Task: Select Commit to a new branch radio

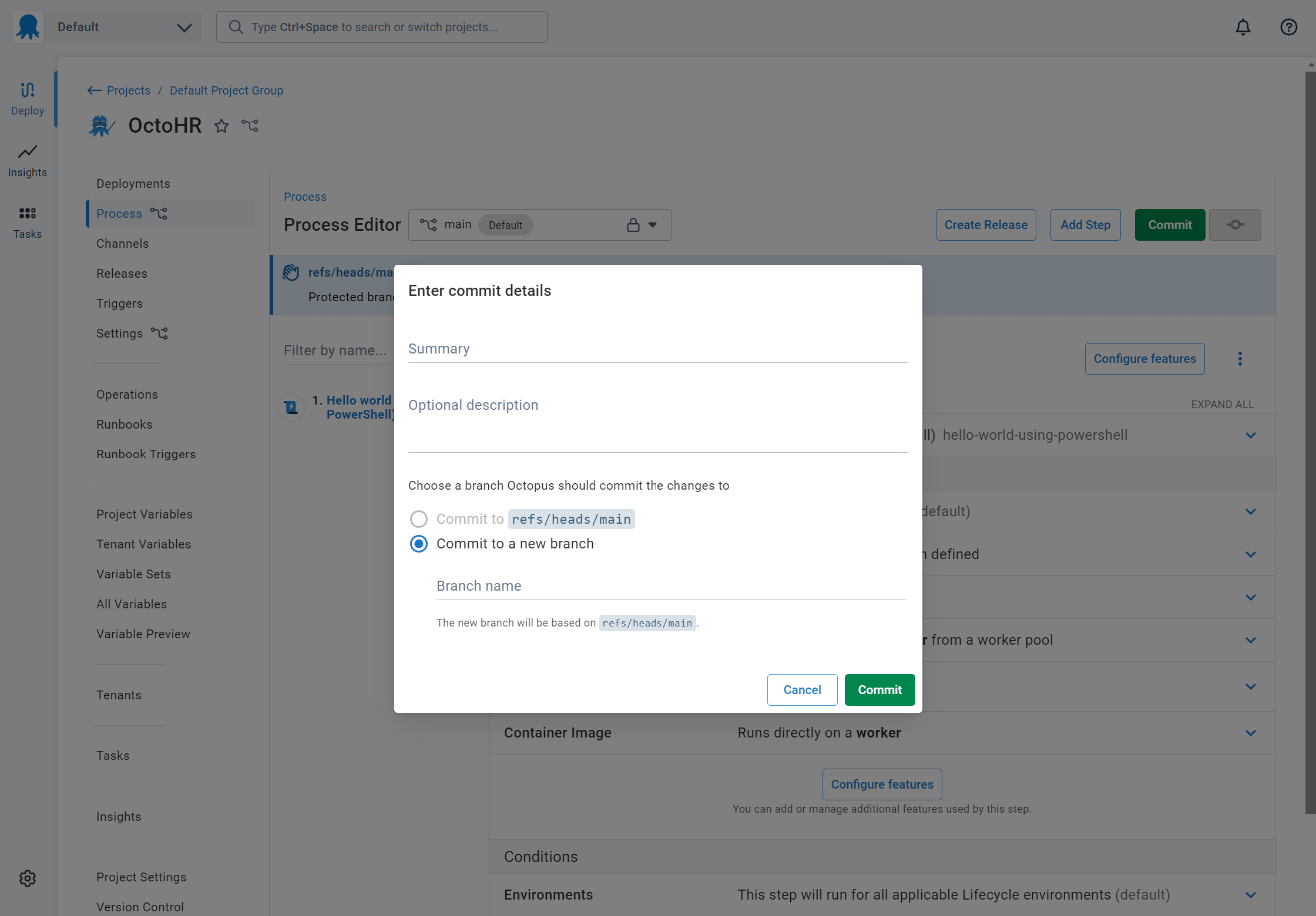Action: (x=419, y=544)
